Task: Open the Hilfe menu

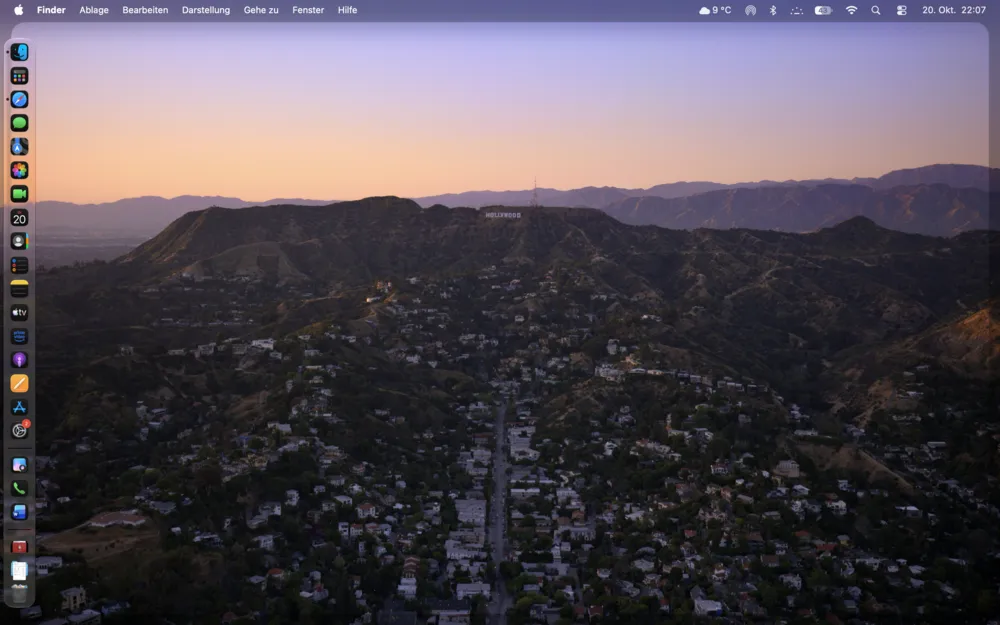Action: [x=348, y=10]
